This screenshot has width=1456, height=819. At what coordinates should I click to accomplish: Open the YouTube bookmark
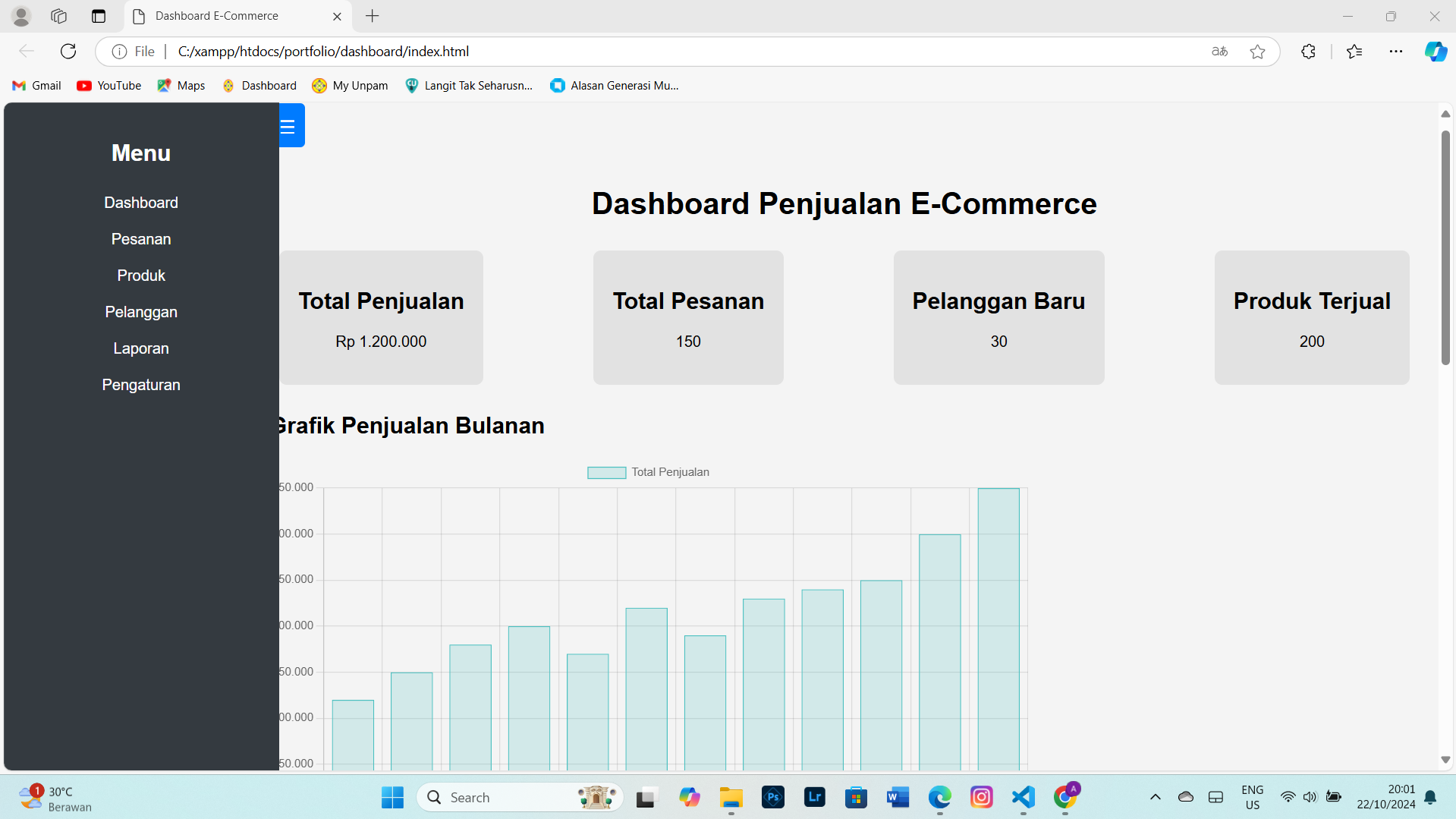point(108,85)
